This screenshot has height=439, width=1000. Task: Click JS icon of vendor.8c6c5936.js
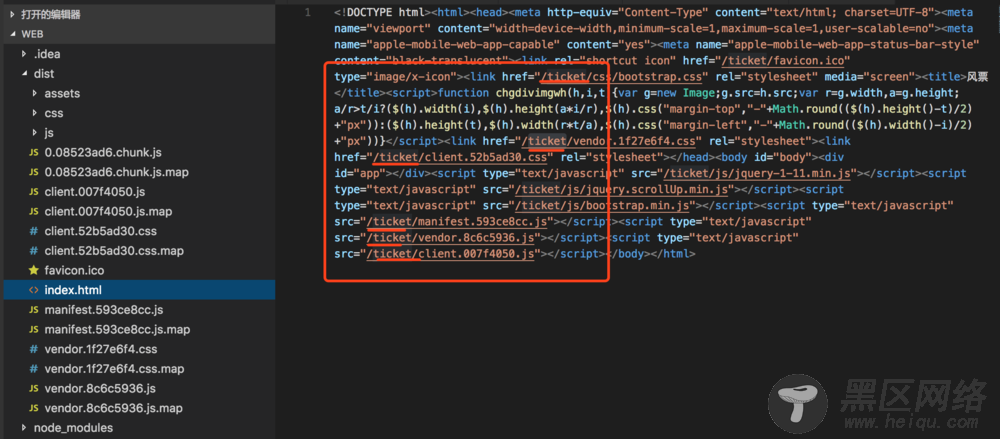click(33, 389)
